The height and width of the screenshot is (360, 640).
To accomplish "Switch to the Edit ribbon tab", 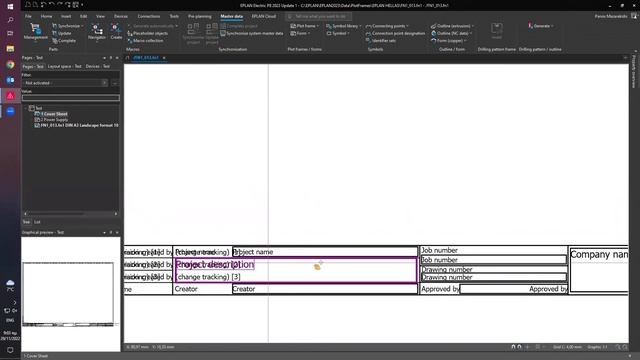I will pyautogui.click(x=83, y=16).
